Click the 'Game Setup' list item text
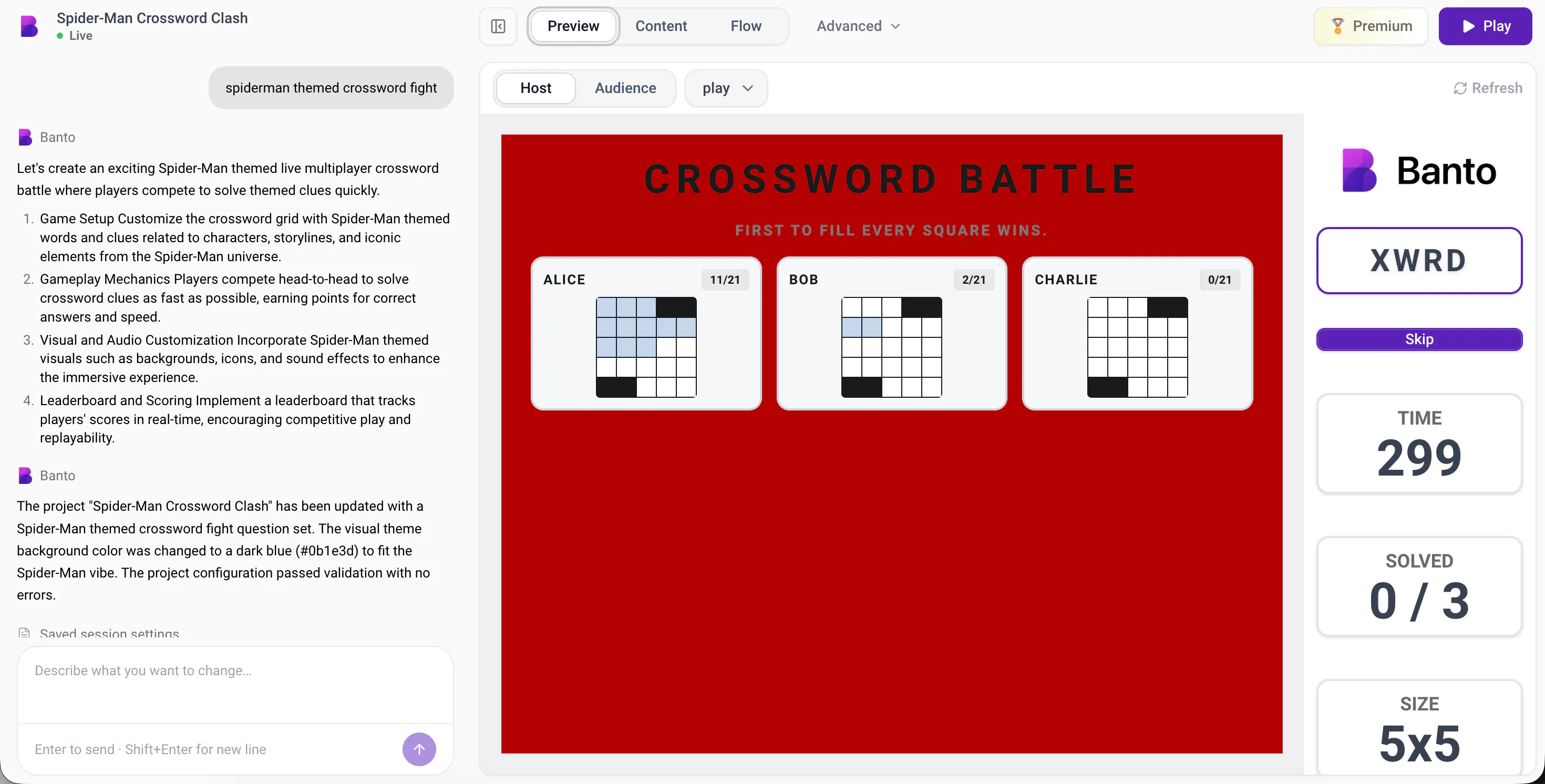Screen dimensions: 1545x784 pyautogui.click(x=245, y=238)
